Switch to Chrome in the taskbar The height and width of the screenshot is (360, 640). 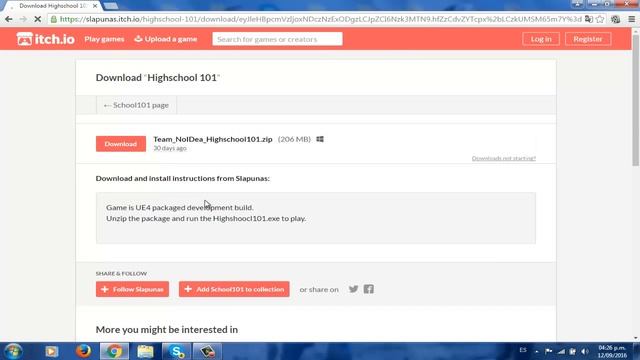pos(115,351)
